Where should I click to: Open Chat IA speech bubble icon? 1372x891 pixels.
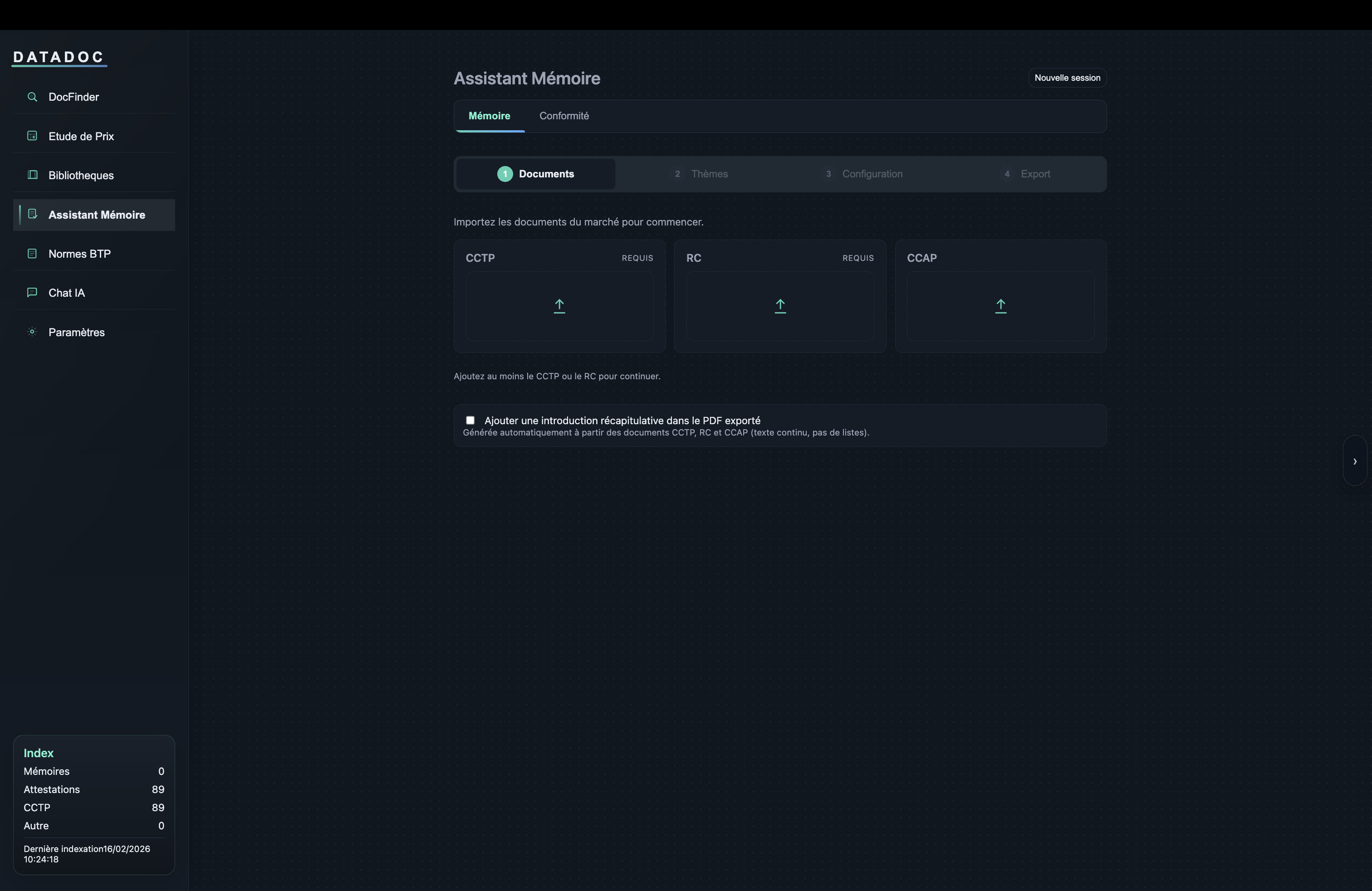tap(32, 293)
